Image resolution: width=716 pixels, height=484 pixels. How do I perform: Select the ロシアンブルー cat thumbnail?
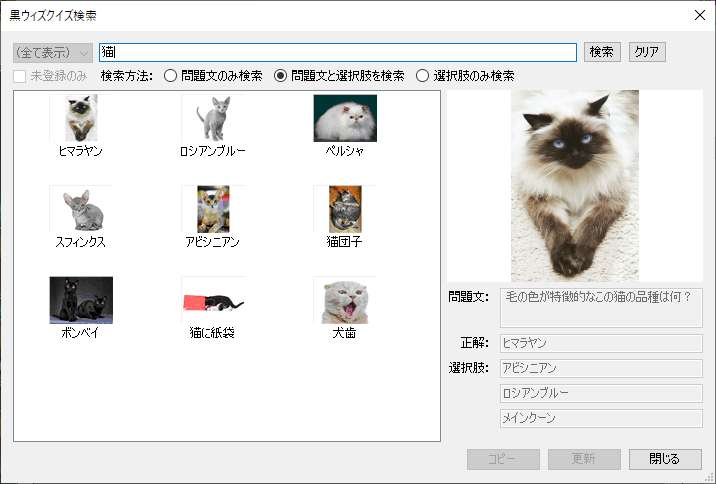pyautogui.click(x=212, y=119)
